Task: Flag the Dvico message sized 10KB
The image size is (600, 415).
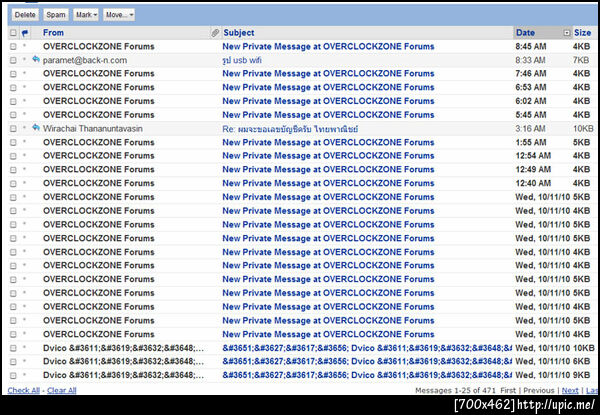Action: click(25, 347)
